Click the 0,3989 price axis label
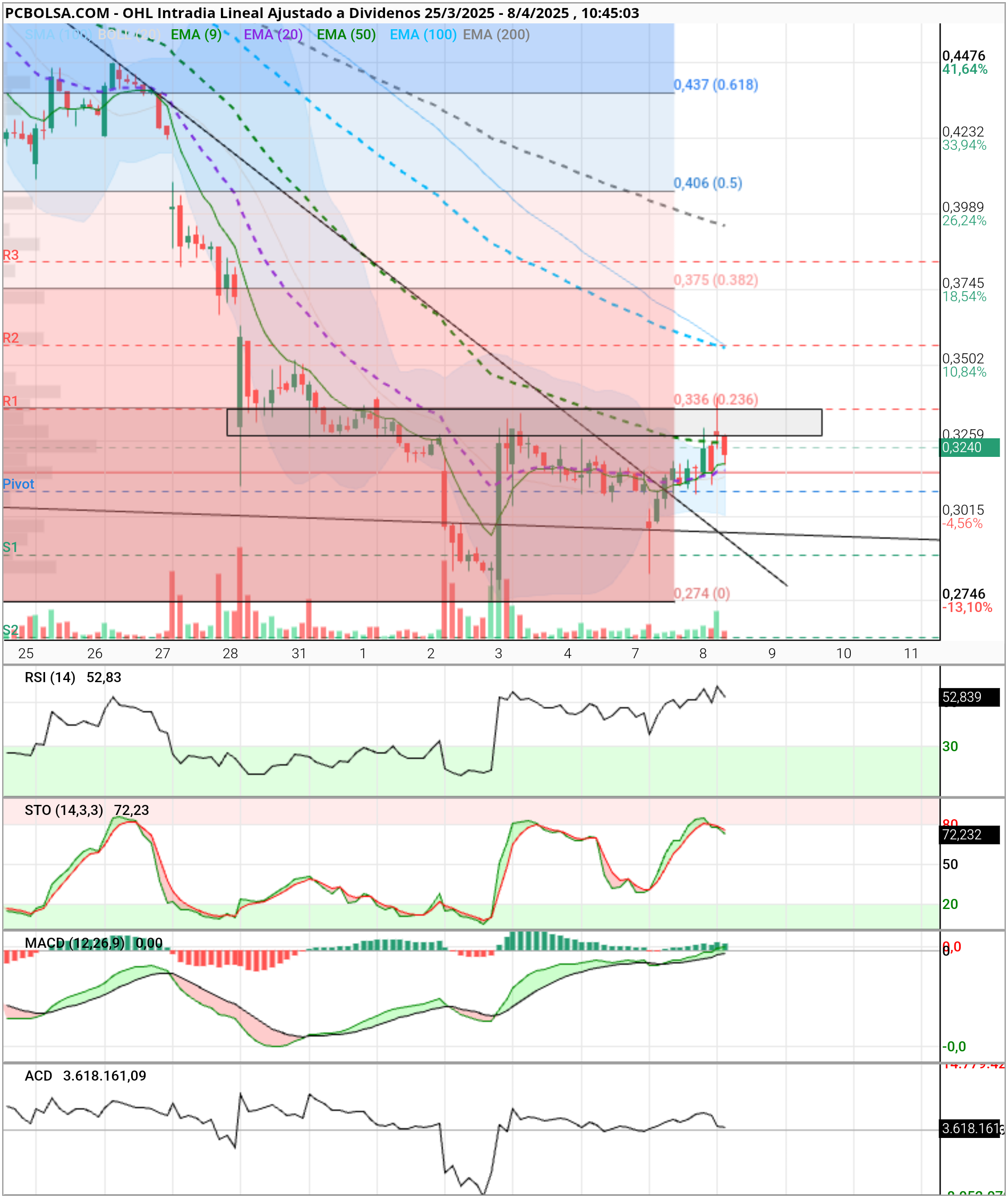The image size is (1008, 1198). 963,207
